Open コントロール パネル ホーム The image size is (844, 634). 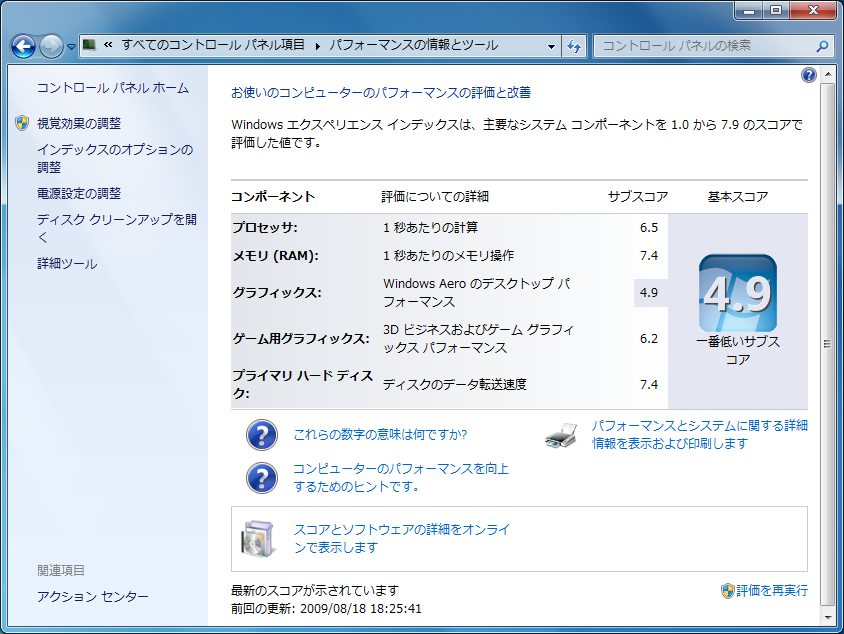tap(113, 88)
